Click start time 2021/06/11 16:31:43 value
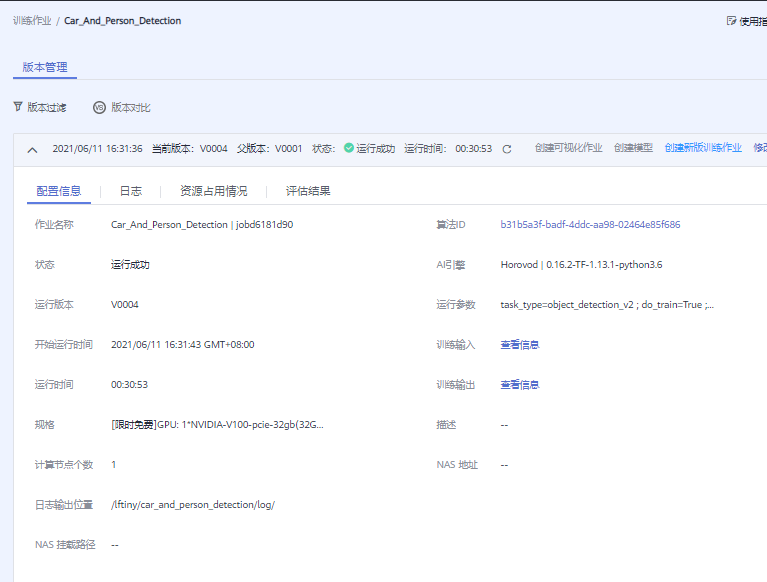 (x=182, y=344)
